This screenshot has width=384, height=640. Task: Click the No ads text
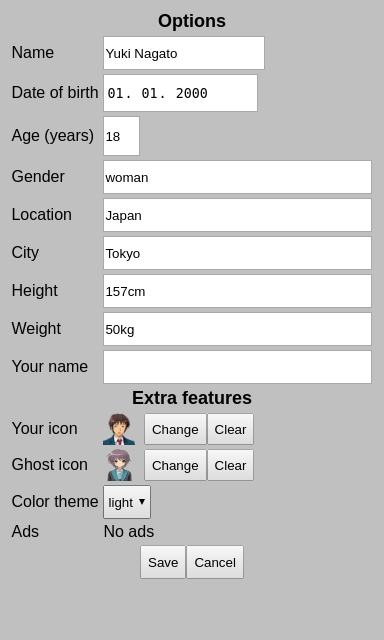coord(129,531)
